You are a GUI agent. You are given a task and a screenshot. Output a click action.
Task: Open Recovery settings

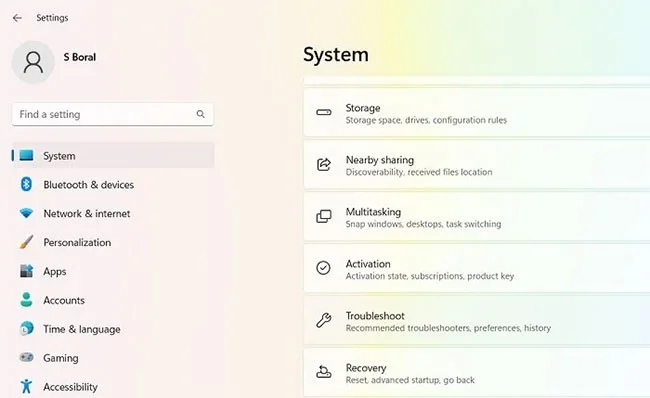coord(477,372)
